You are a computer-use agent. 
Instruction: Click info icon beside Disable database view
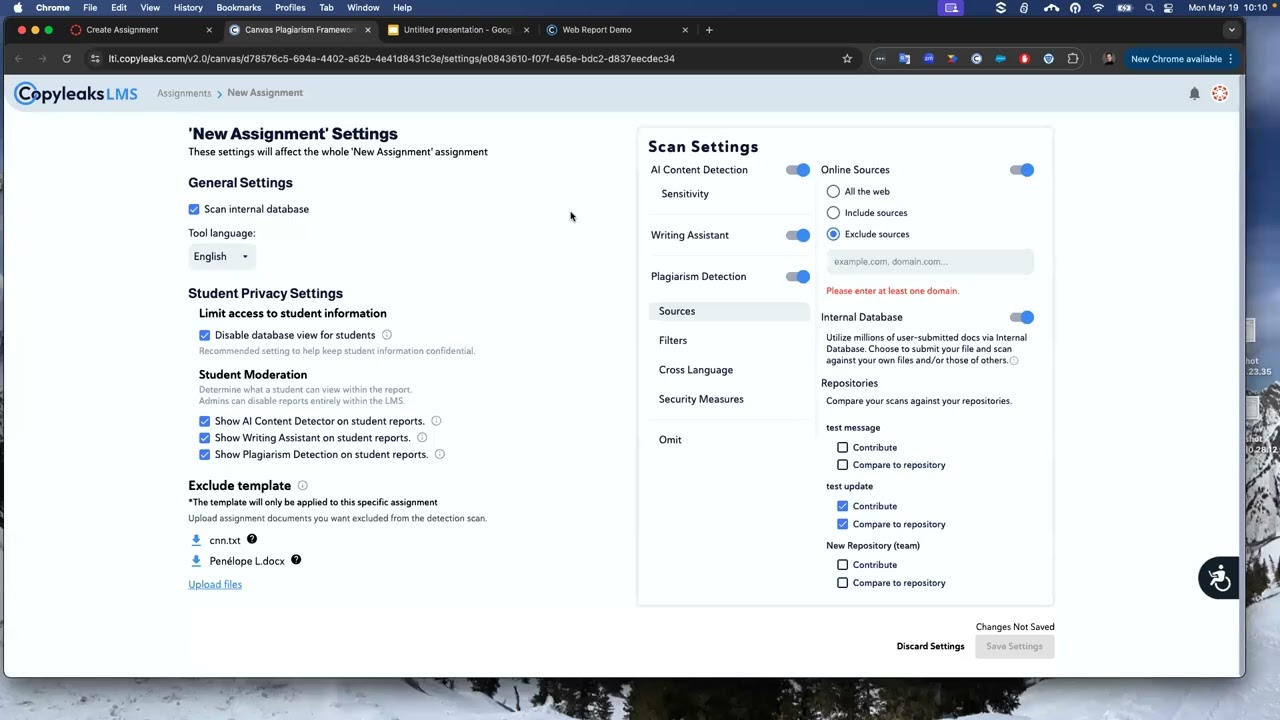click(x=387, y=335)
